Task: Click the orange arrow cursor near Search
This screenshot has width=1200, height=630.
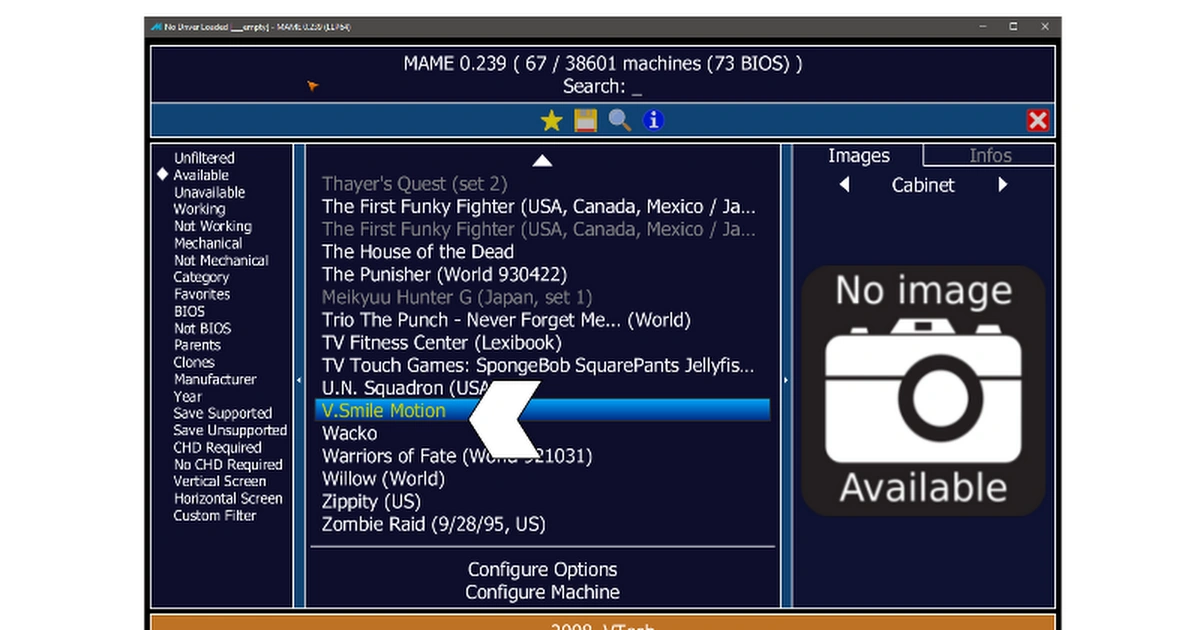Action: (x=311, y=86)
